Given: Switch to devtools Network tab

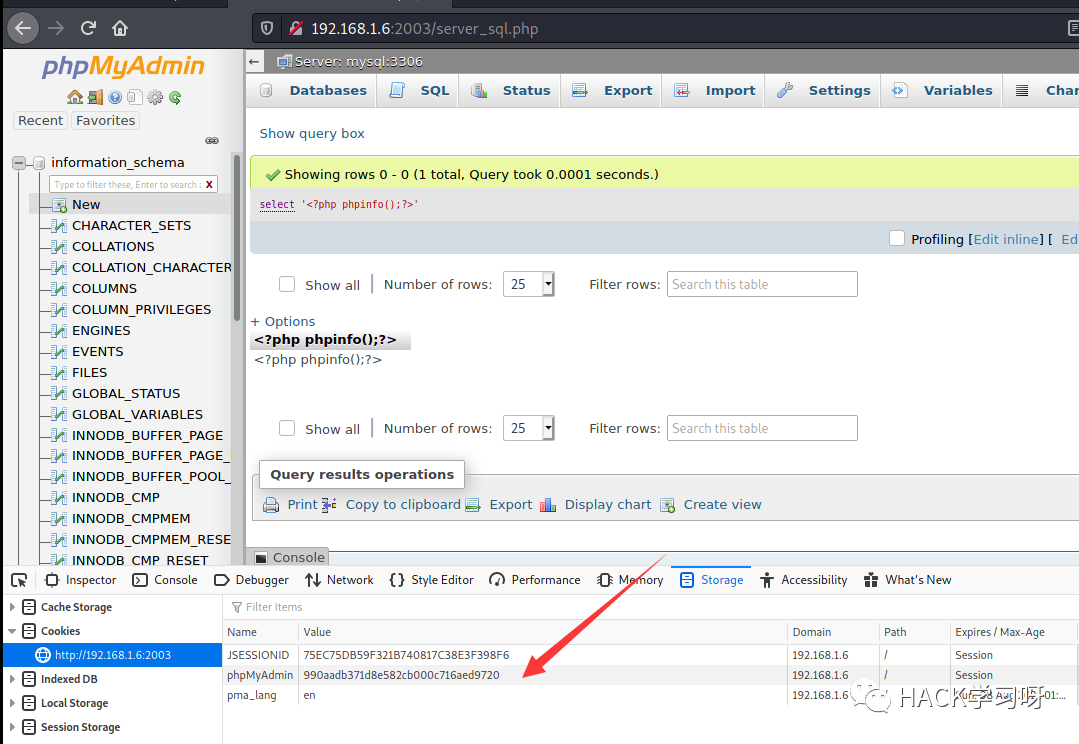Looking at the screenshot, I should click(x=339, y=580).
